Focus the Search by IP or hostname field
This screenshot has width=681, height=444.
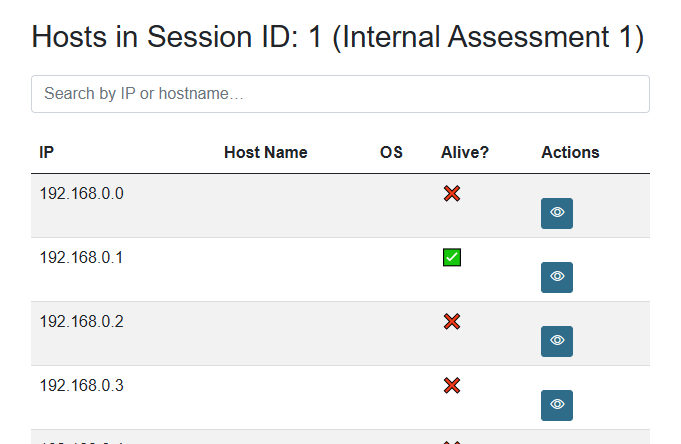point(340,94)
